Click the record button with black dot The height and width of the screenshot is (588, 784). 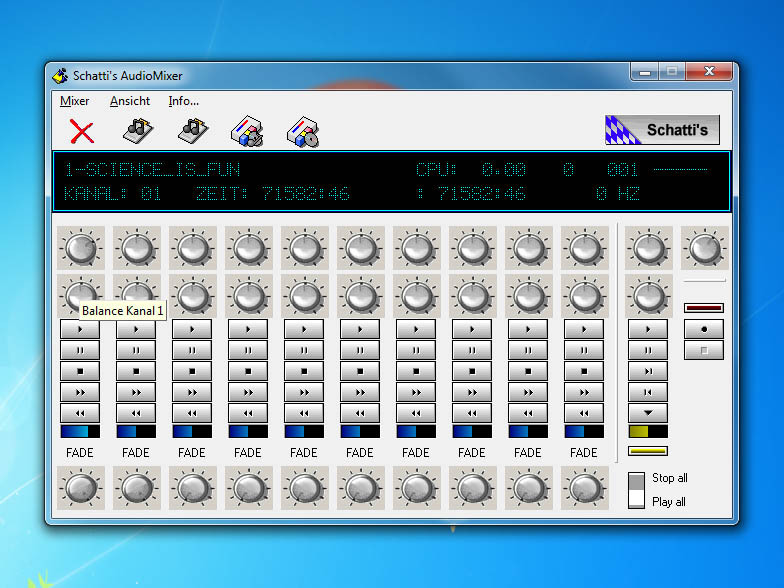(x=704, y=329)
